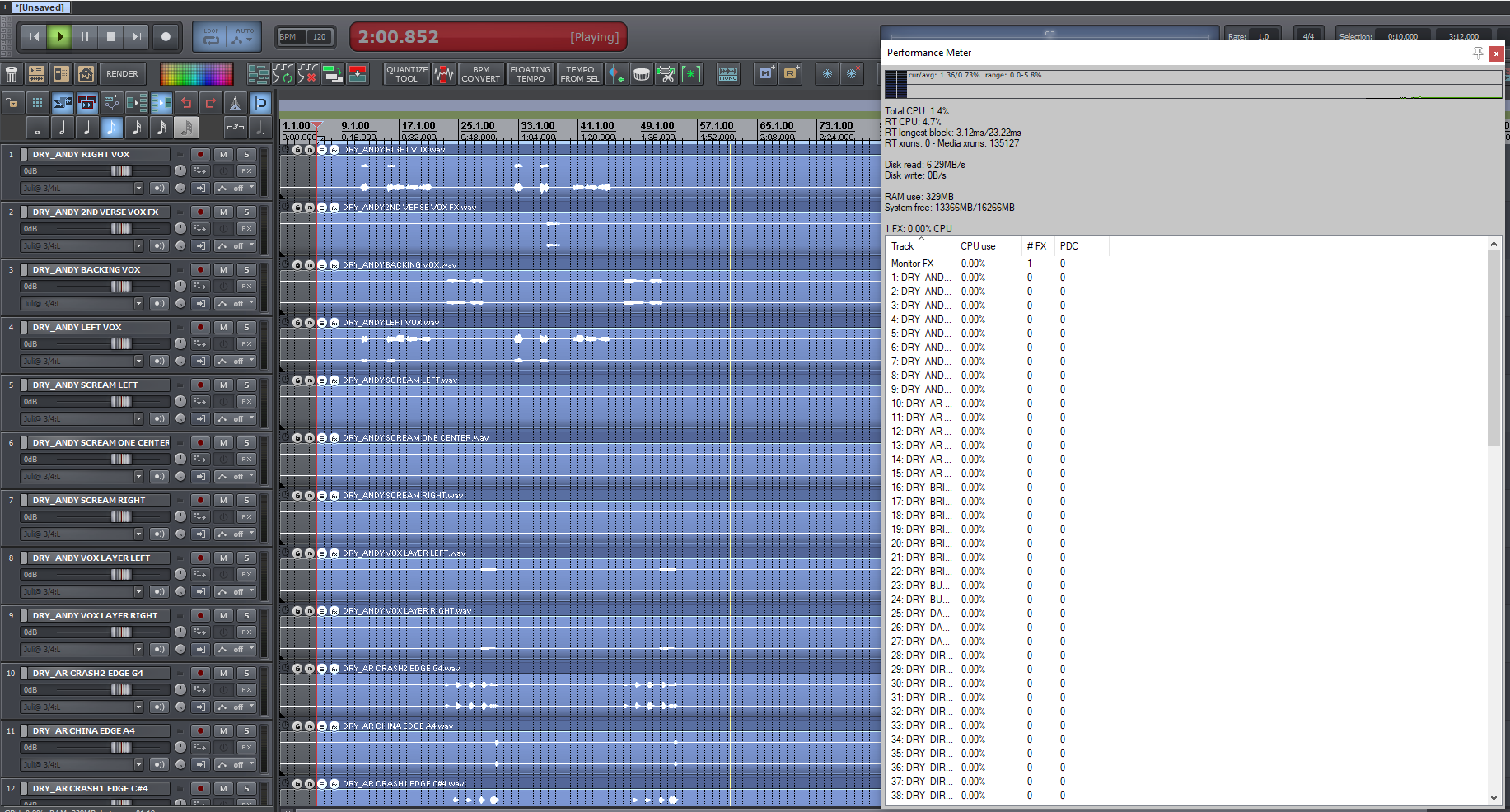Click the house icon in the toolbar
The width and height of the screenshot is (1510, 812).
(86, 74)
